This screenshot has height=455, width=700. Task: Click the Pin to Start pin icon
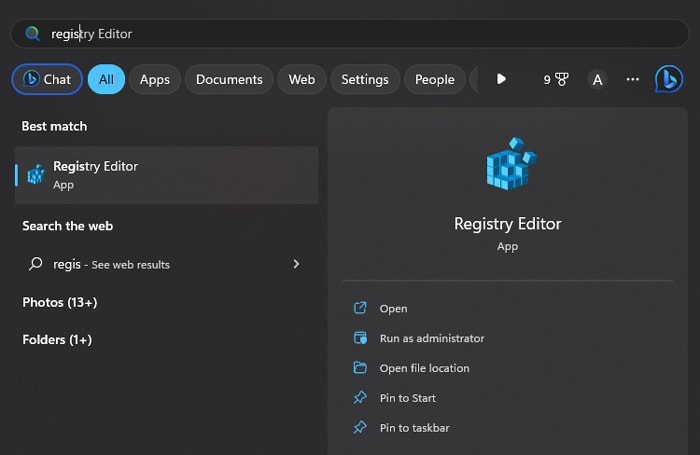click(360, 397)
